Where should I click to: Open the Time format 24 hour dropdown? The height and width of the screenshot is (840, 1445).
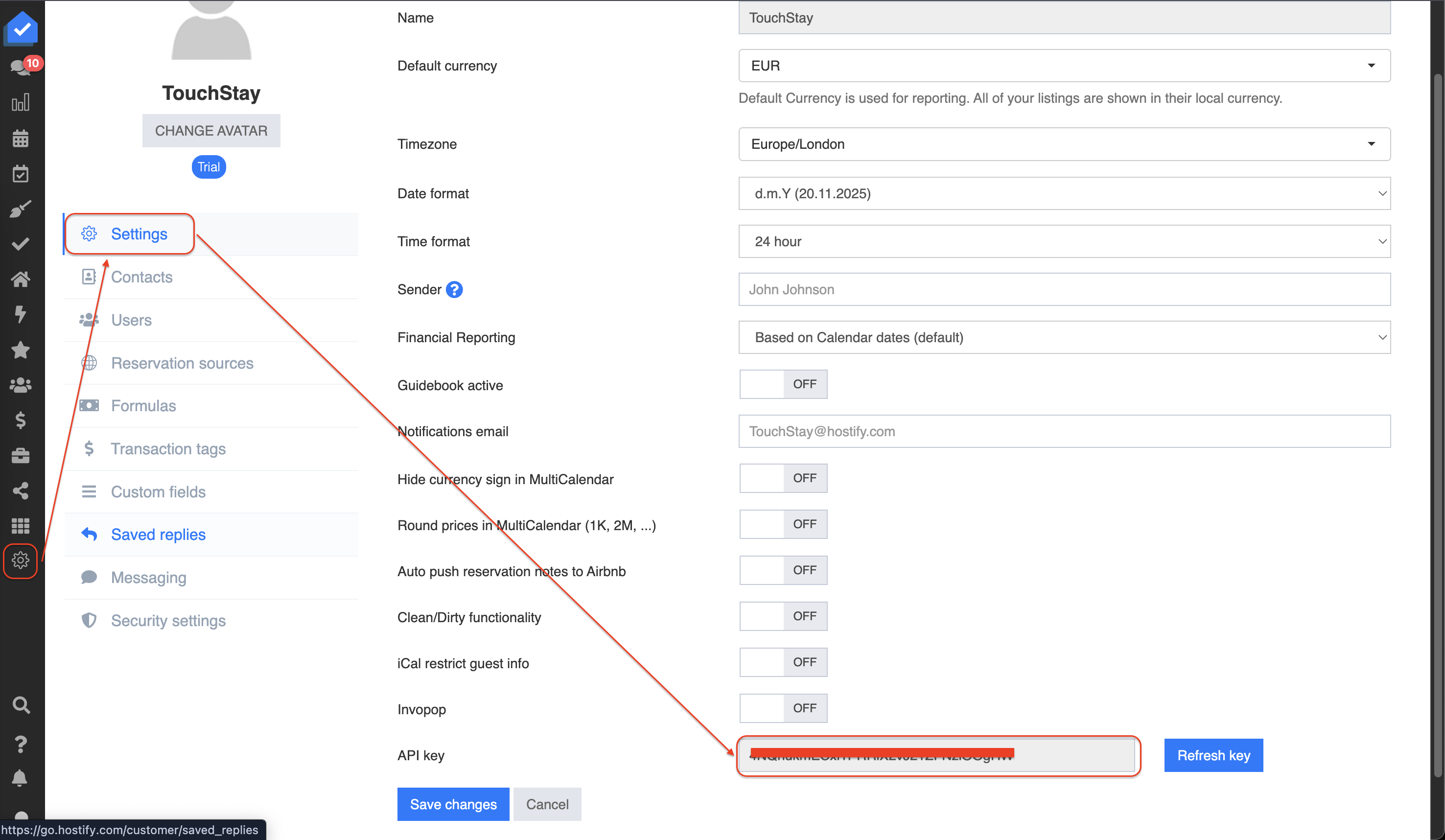pyautogui.click(x=1064, y=241)
